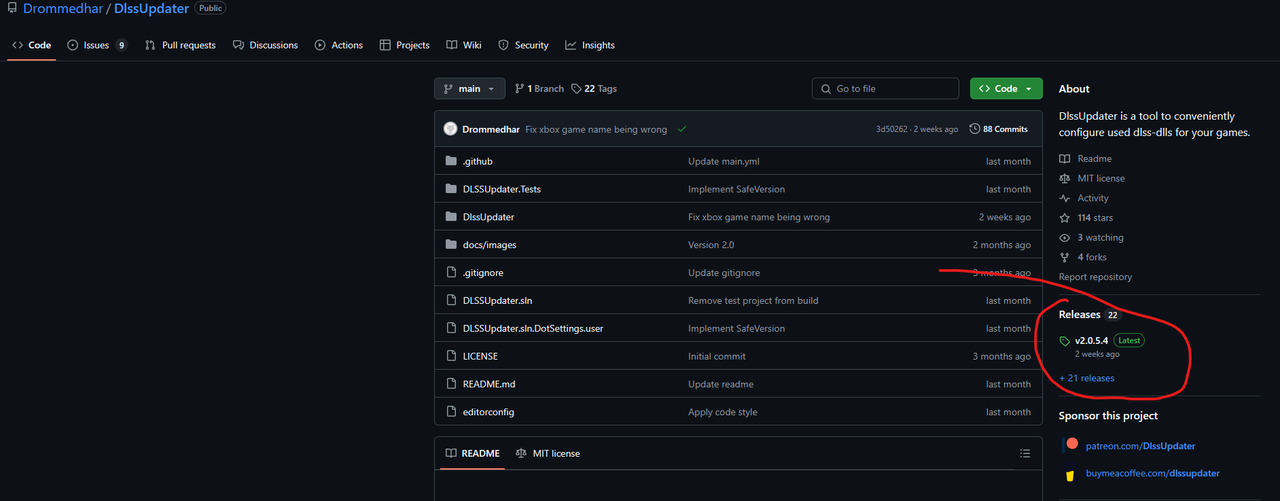The height and width of the screenshot is (501, 1280).
Task: Open the 88 Commits history
Action: click(999, 129)
